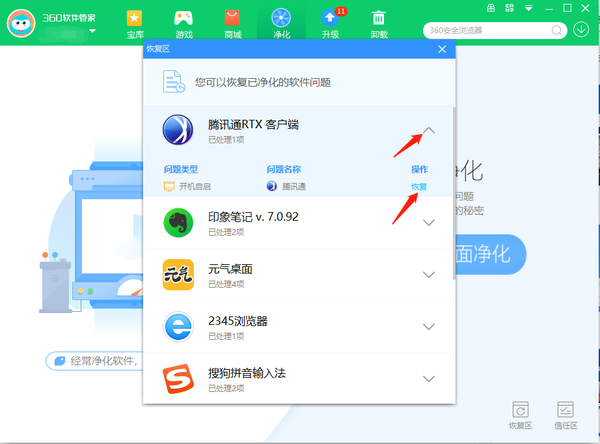This screenshot has width=600, height=444.
Task: Open the 卸载 uninstall tab
Action: (379, 22)
